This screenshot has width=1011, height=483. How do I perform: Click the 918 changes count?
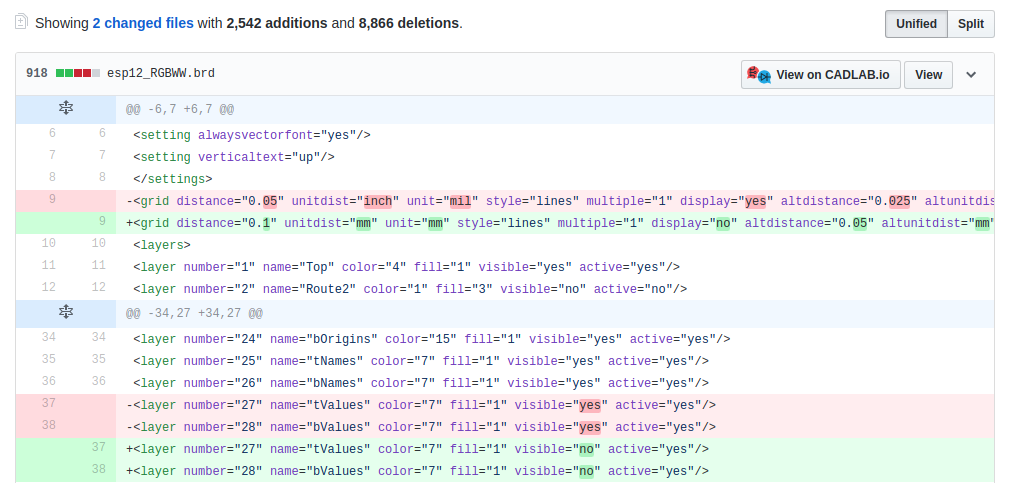pos(37,74)
